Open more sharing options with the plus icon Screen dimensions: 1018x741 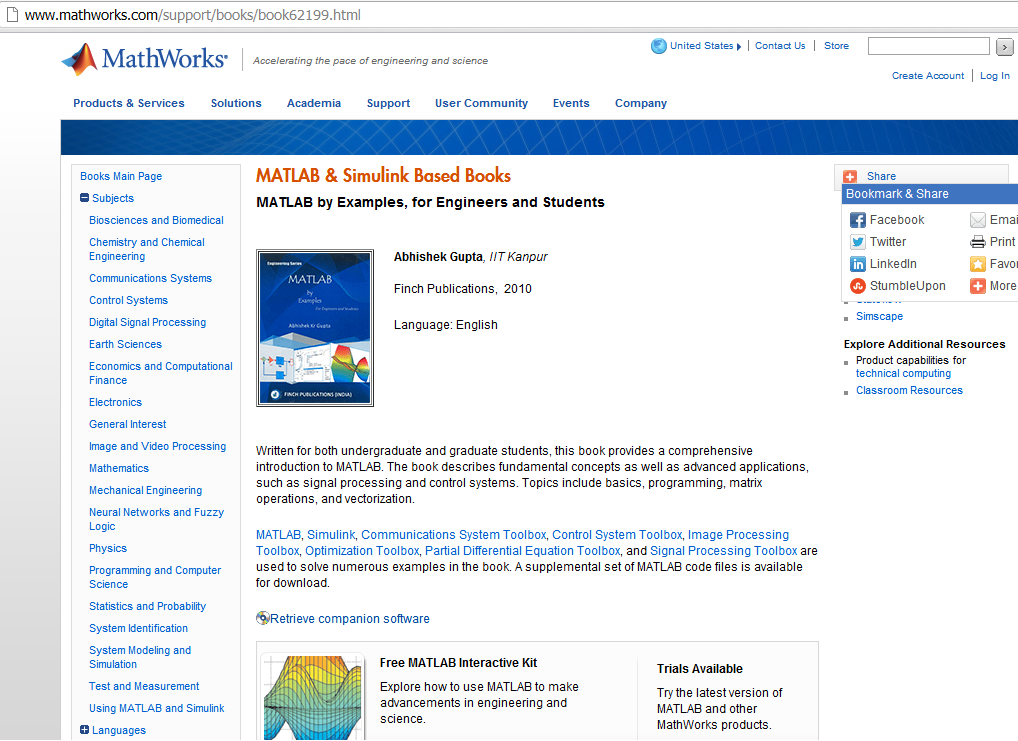click(977, 285)
